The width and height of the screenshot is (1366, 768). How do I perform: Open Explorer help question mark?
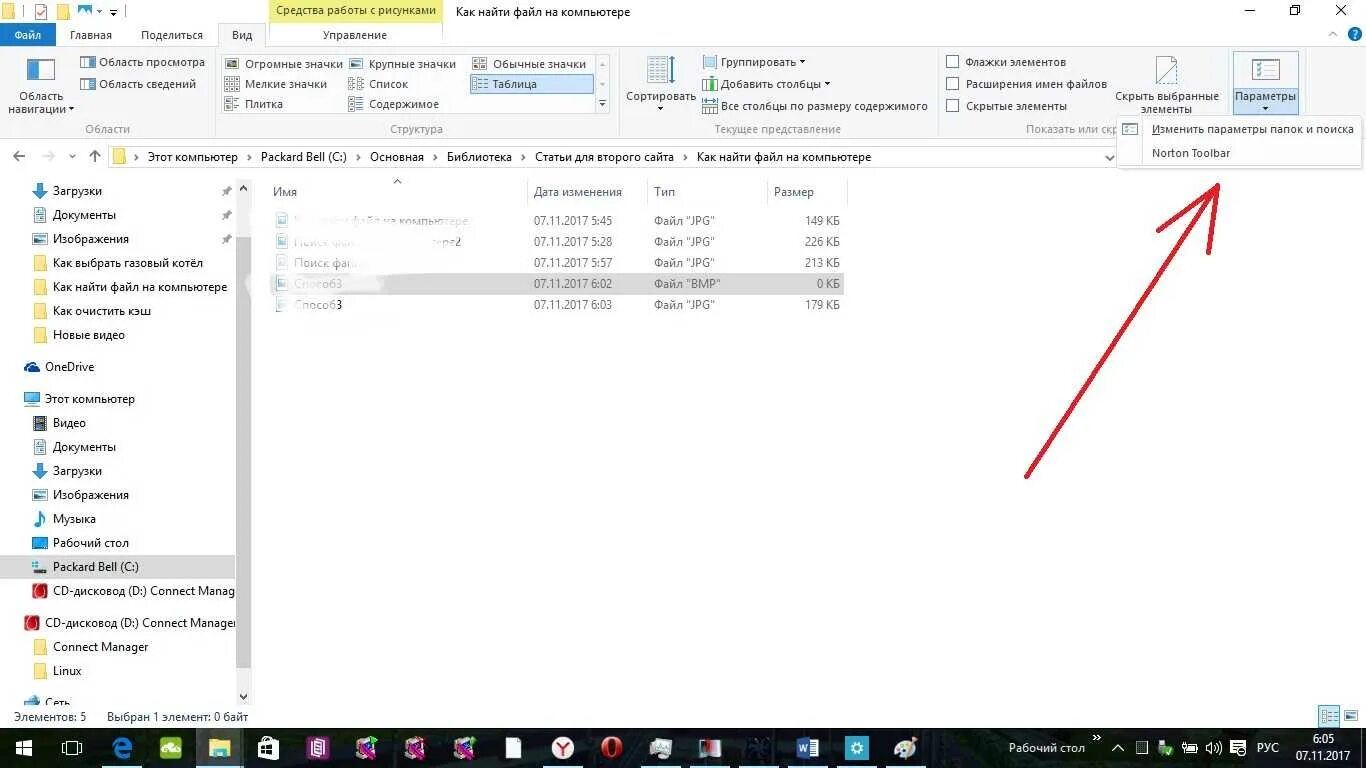coord(1355,34)
